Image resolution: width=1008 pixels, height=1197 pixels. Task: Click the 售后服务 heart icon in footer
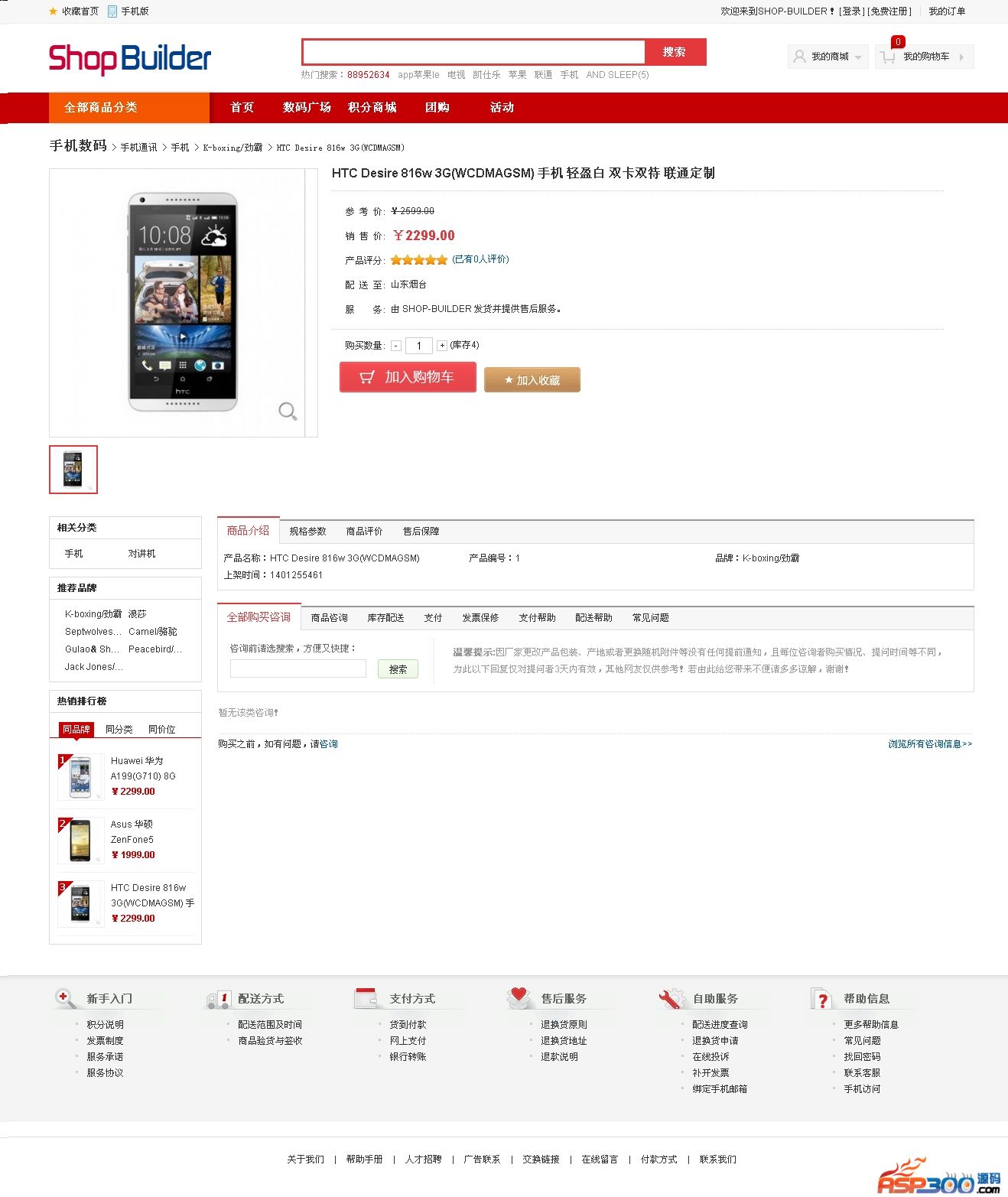519,997
